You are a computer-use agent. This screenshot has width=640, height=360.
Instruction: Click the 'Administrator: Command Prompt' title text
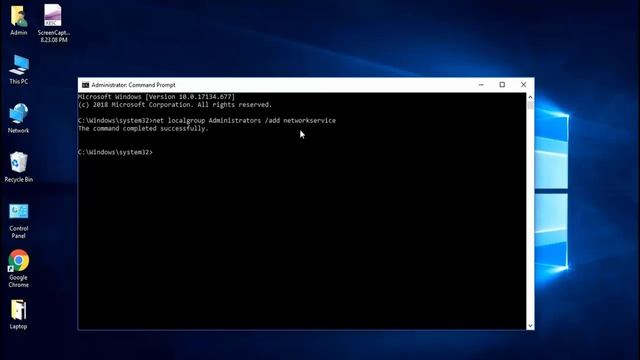[133, 85]
